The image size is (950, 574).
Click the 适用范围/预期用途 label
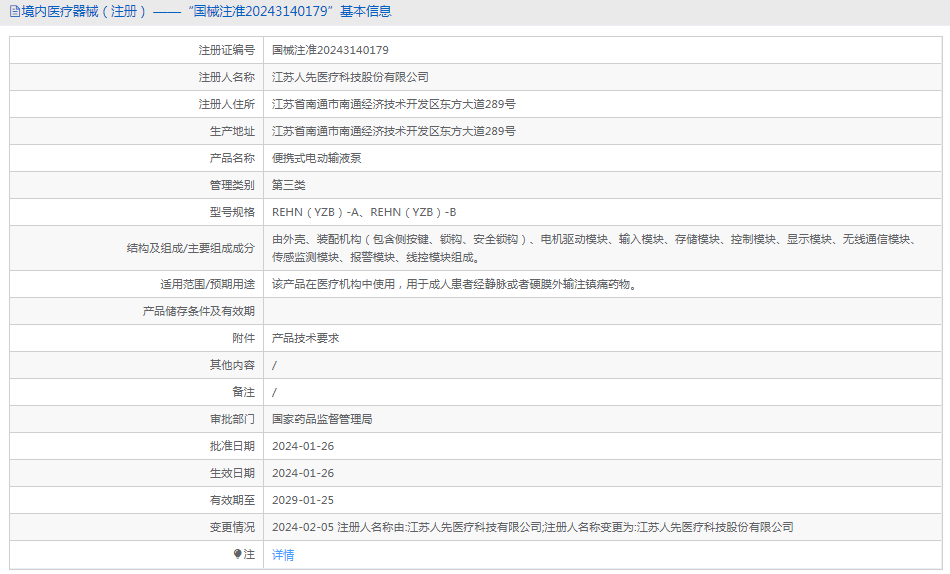pos(208,284)
